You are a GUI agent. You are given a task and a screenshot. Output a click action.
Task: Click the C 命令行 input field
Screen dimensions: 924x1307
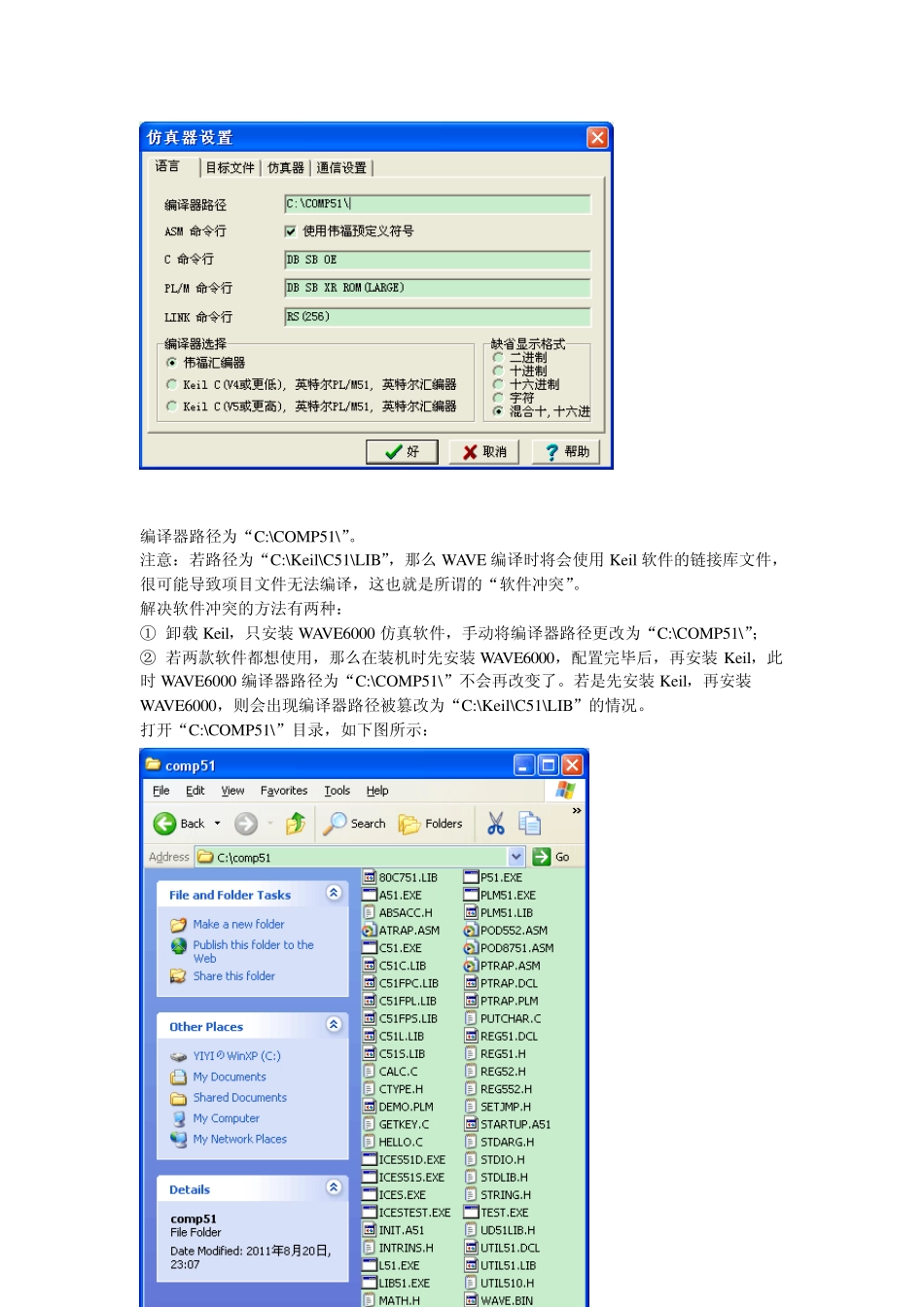pos(438,260)
